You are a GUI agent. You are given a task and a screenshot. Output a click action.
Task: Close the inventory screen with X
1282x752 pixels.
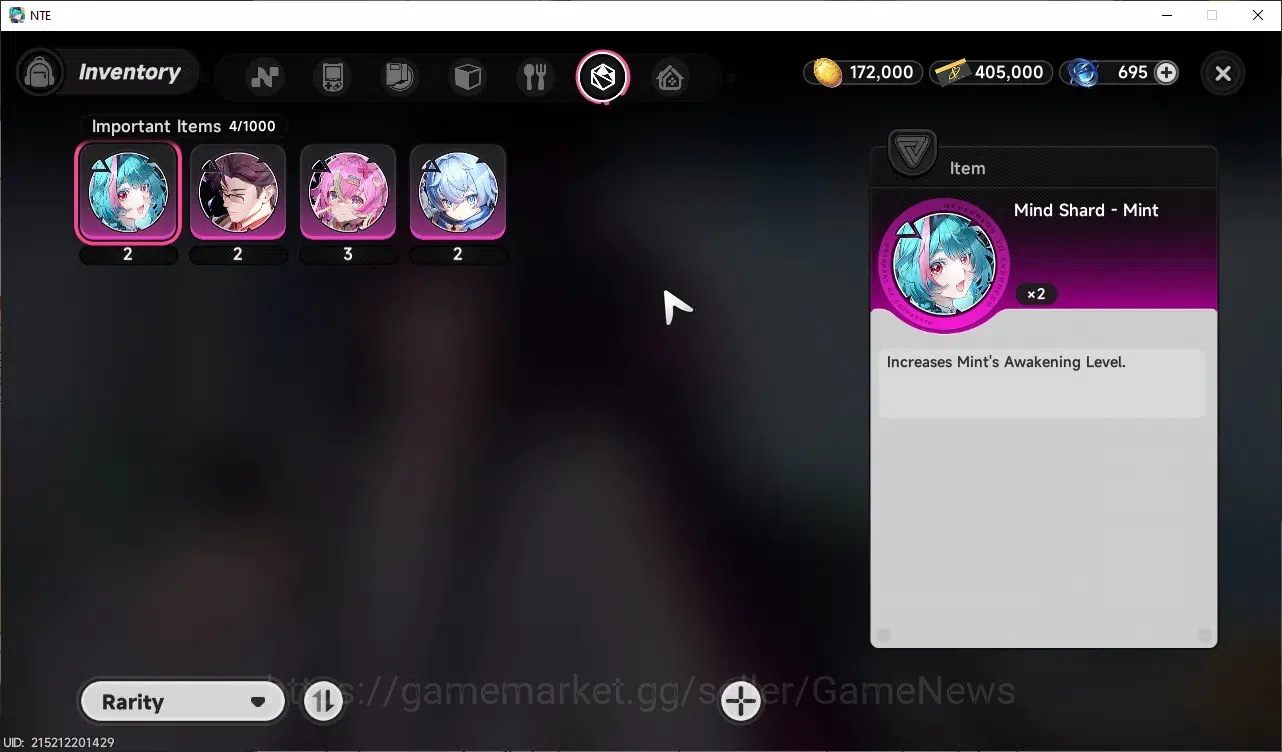[x=1222, y=73]
